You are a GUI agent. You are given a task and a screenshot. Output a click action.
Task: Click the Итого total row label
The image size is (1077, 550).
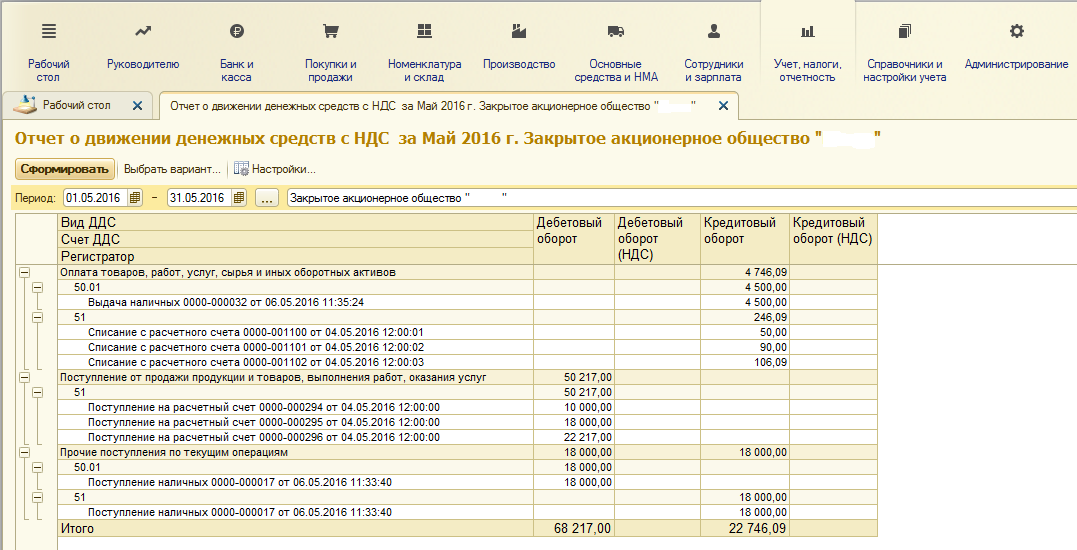[78, 529]
